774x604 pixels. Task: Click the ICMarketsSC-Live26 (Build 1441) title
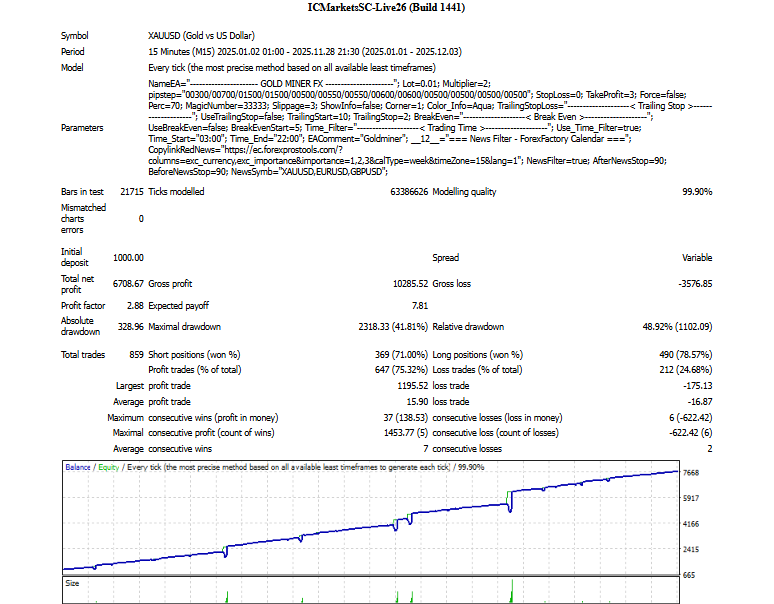[386, 8]
